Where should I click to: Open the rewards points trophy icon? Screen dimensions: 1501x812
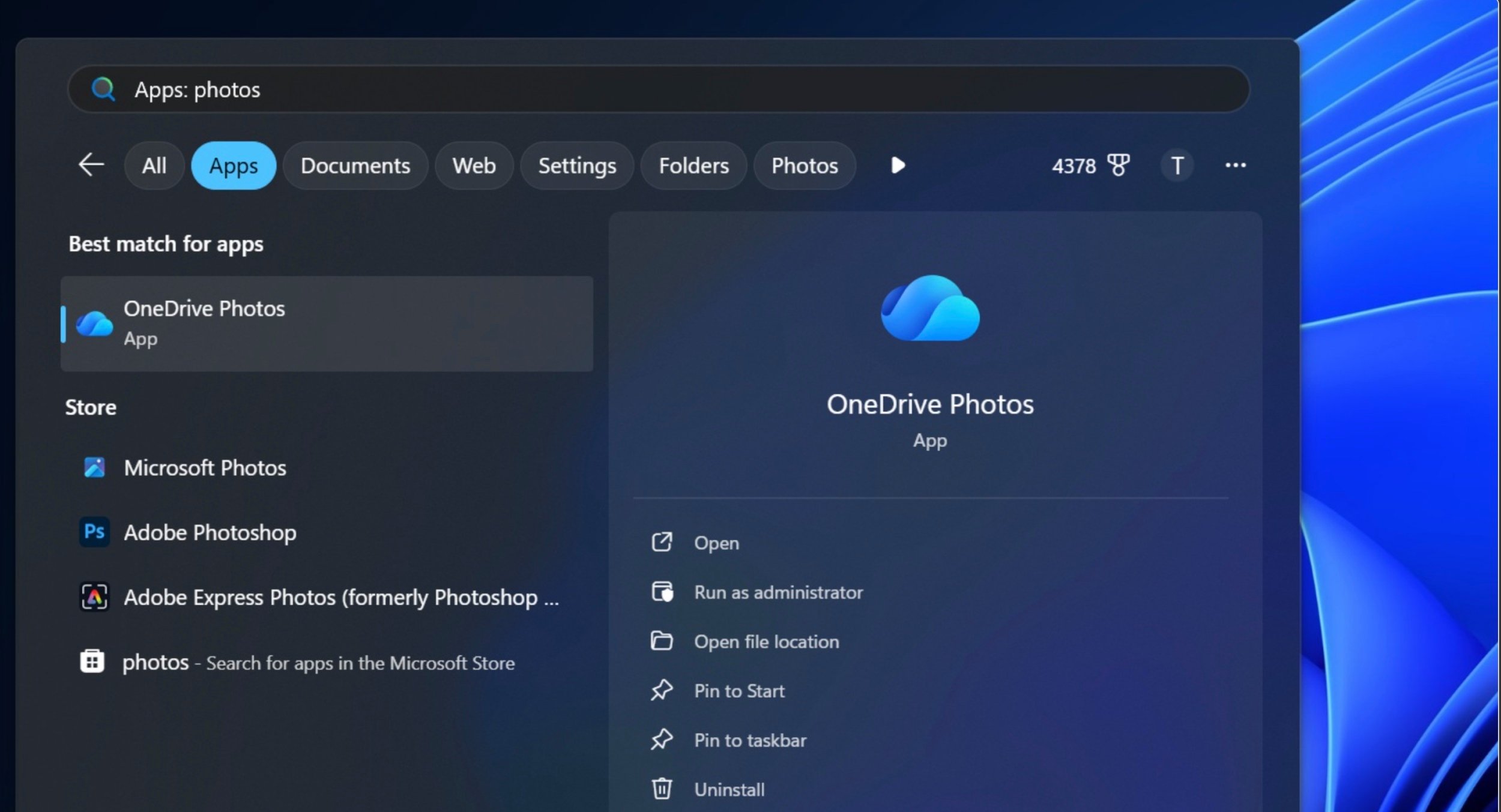pyautogui.click(x=1118, y=165)
